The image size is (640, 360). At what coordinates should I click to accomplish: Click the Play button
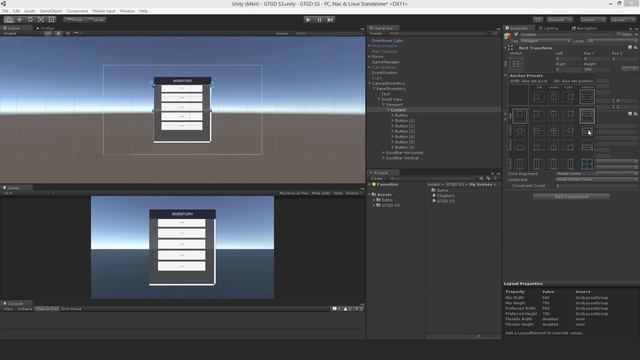coord(308,20)
